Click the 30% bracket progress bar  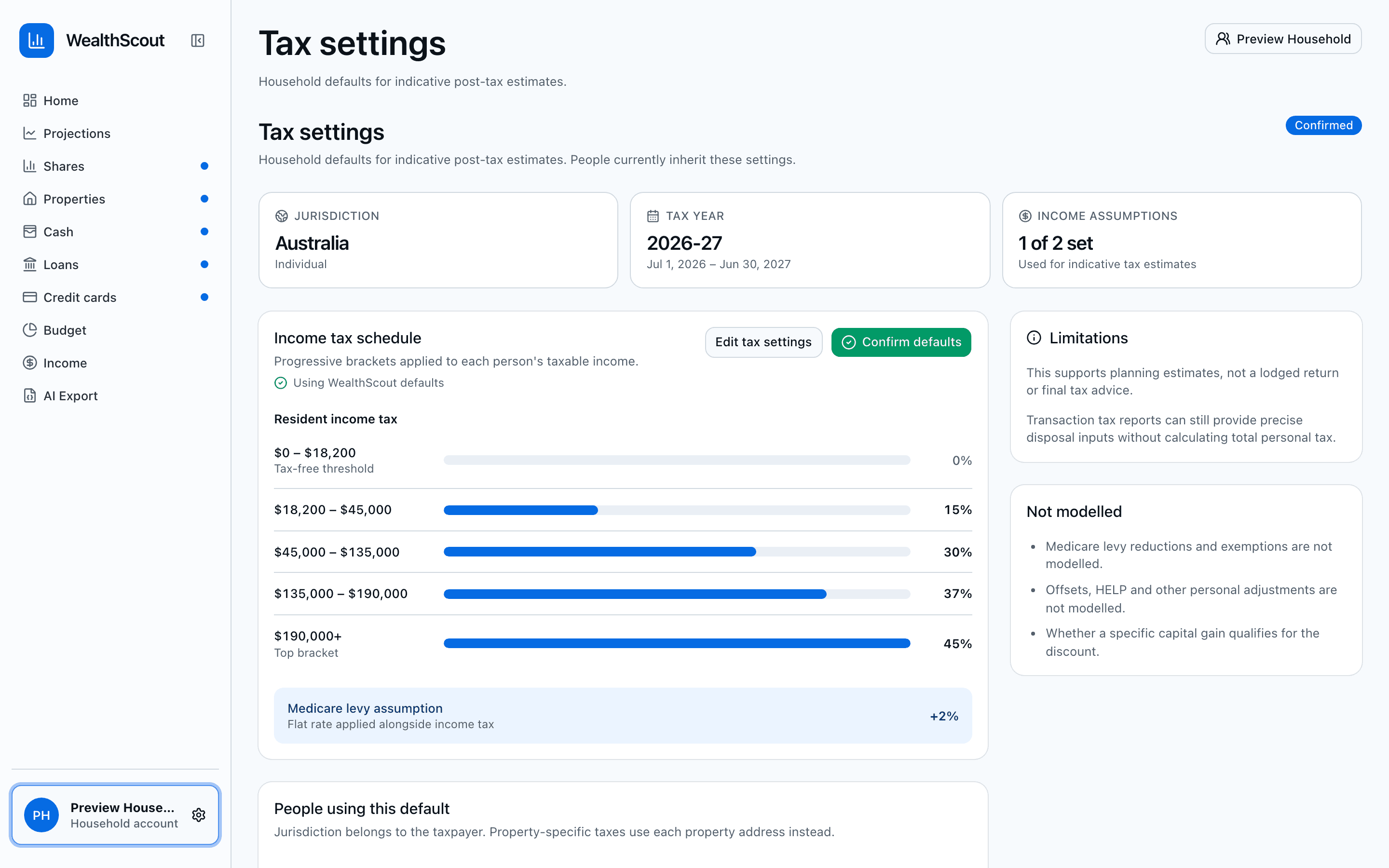point(677,552)
